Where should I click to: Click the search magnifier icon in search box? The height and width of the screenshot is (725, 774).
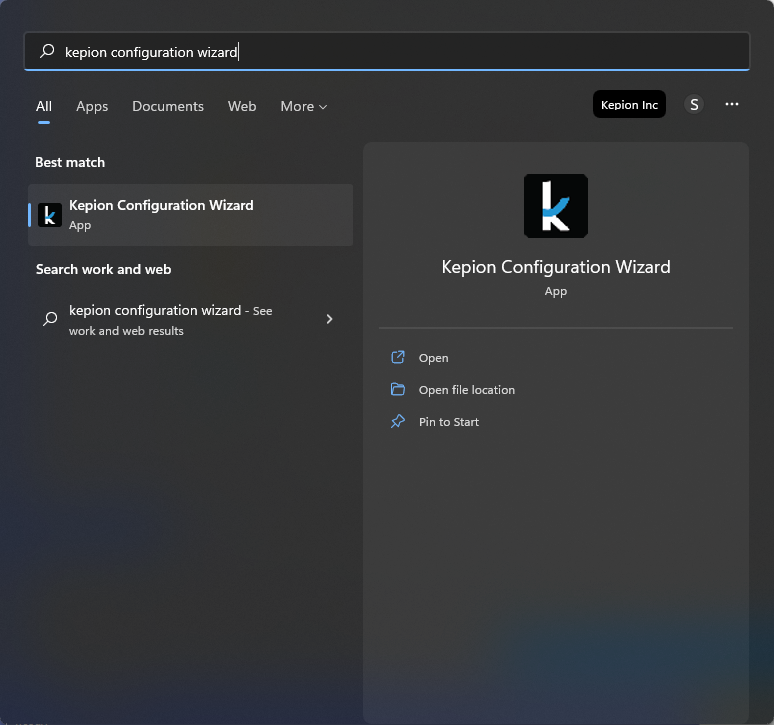[47, 51]
